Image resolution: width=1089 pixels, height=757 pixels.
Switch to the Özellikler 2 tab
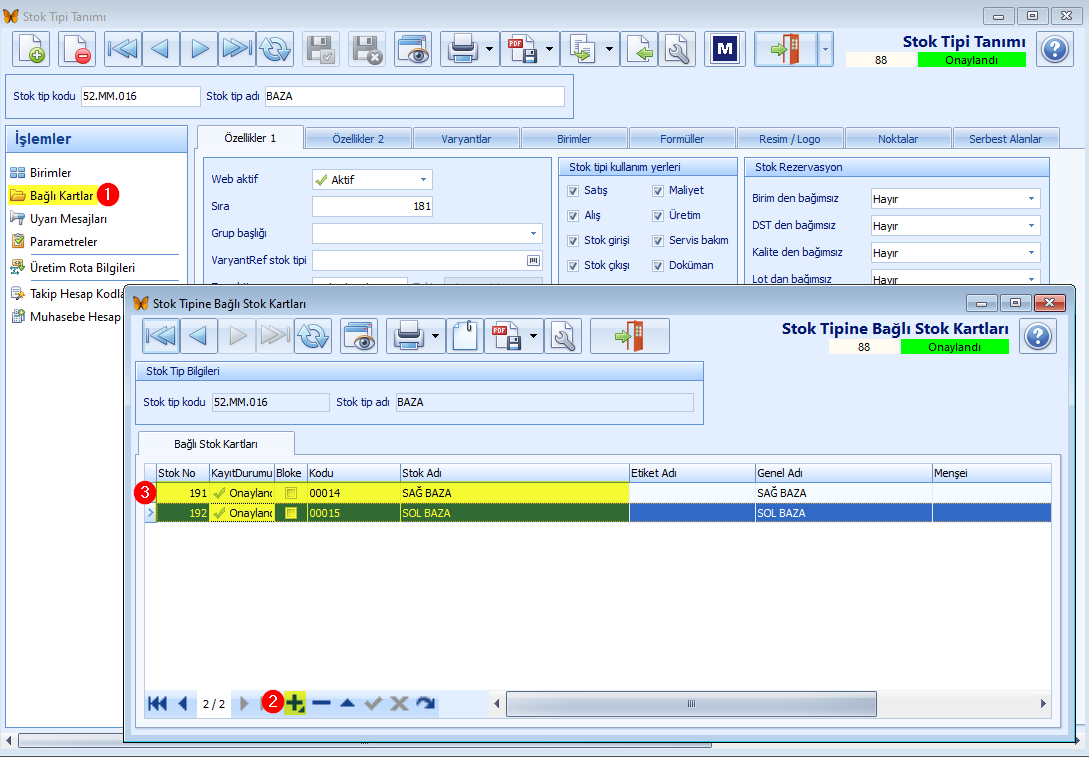click(358, 139)
